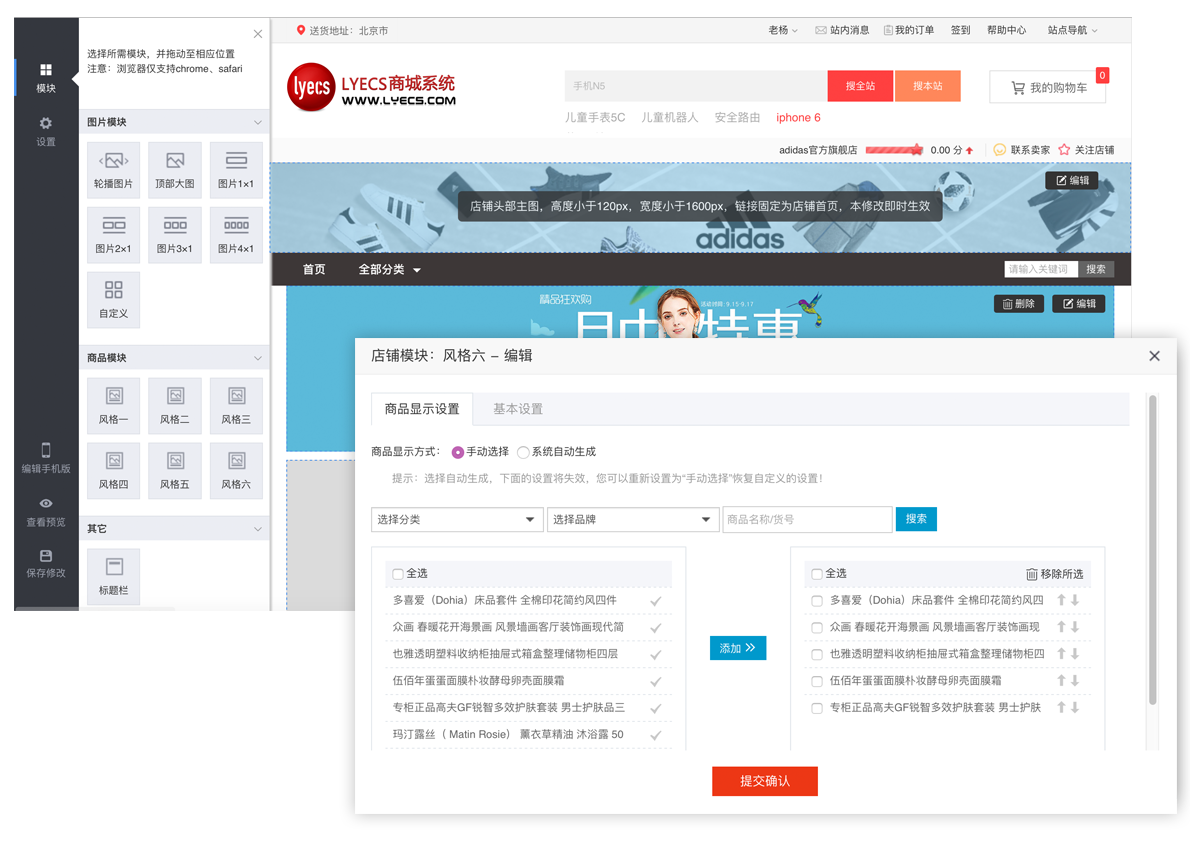
Task: Check selected item 多喜爱 (Dohia) 床品套件
Action: (x=817, y=601)
